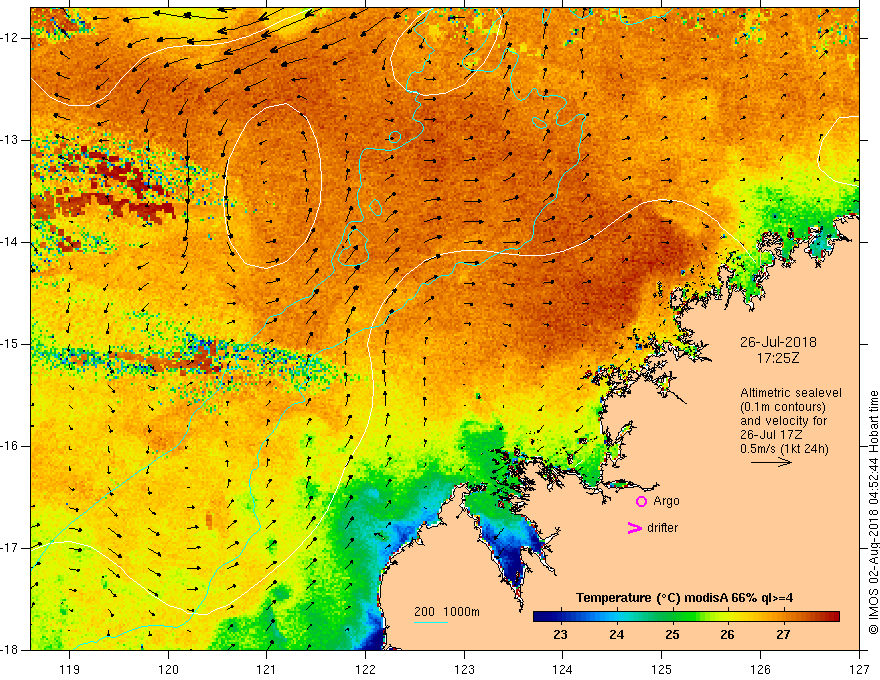880x680 pixels.
Task: Click the latitude axis label -18
Action: click(10, 650)
